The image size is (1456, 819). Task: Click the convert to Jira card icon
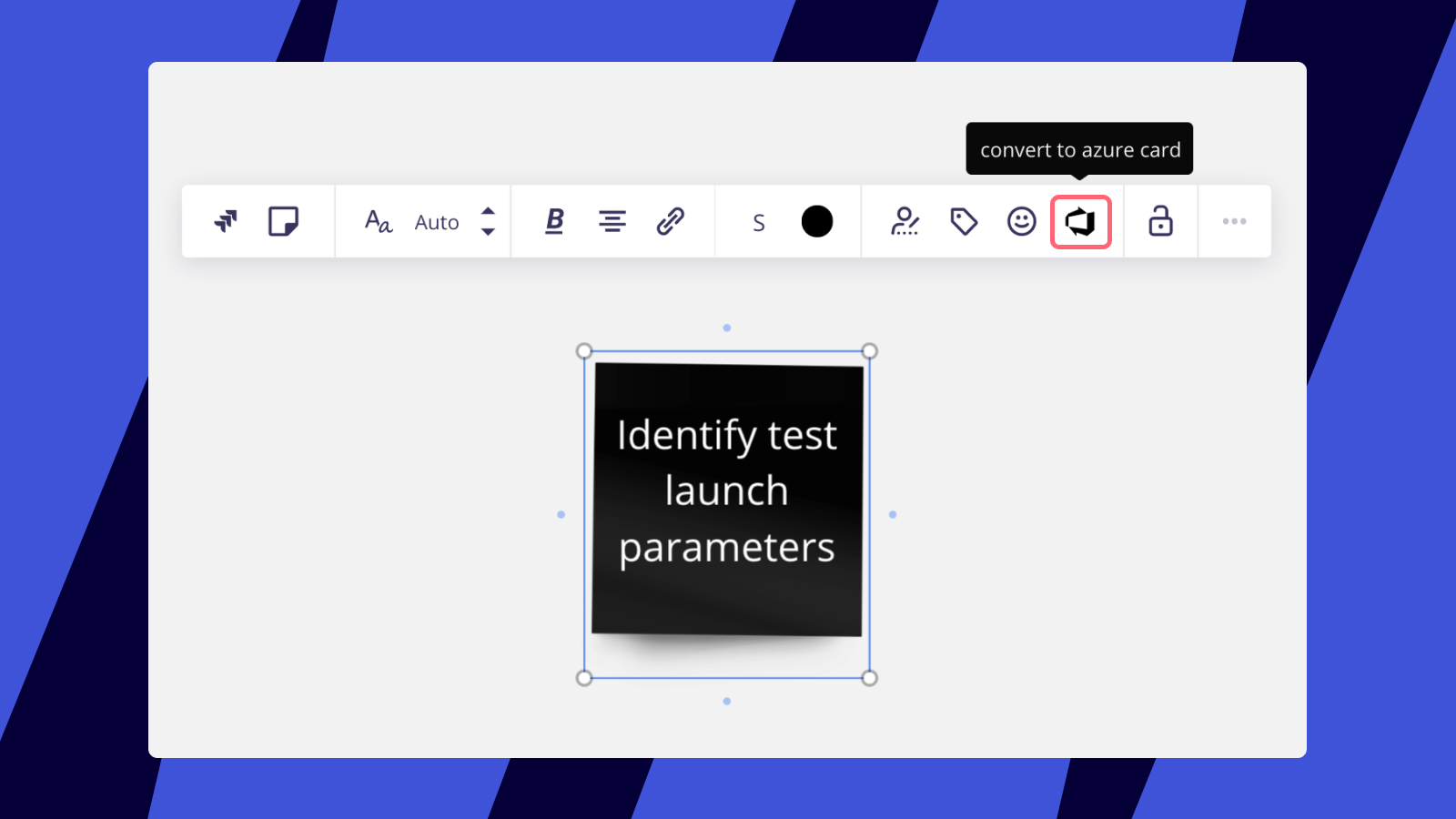225,221
